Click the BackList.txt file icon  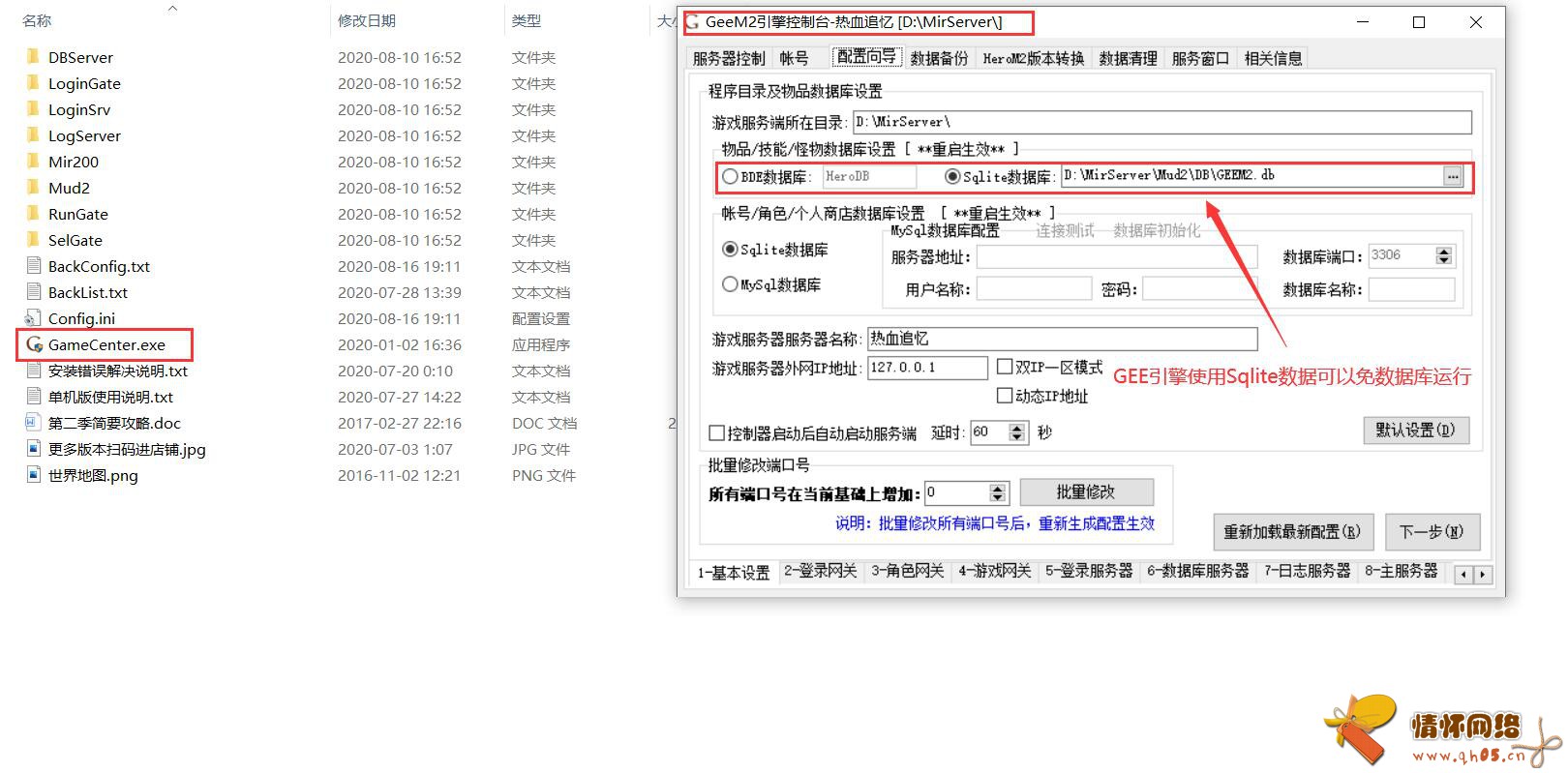pyautogui.click(x=34, y=292)
